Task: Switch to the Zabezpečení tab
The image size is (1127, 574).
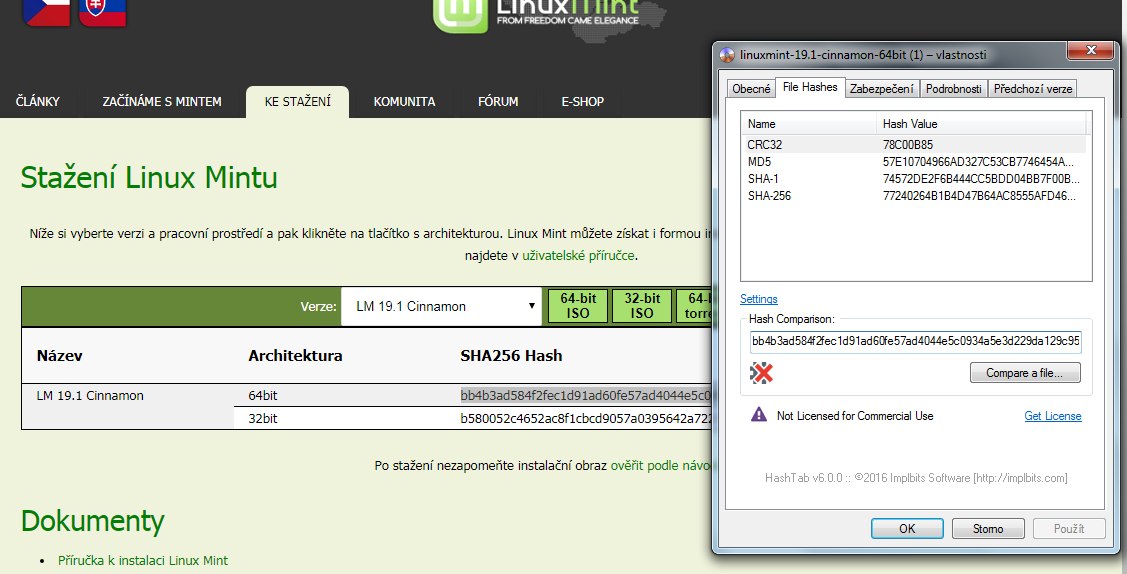Action: [x=882, y=88]
